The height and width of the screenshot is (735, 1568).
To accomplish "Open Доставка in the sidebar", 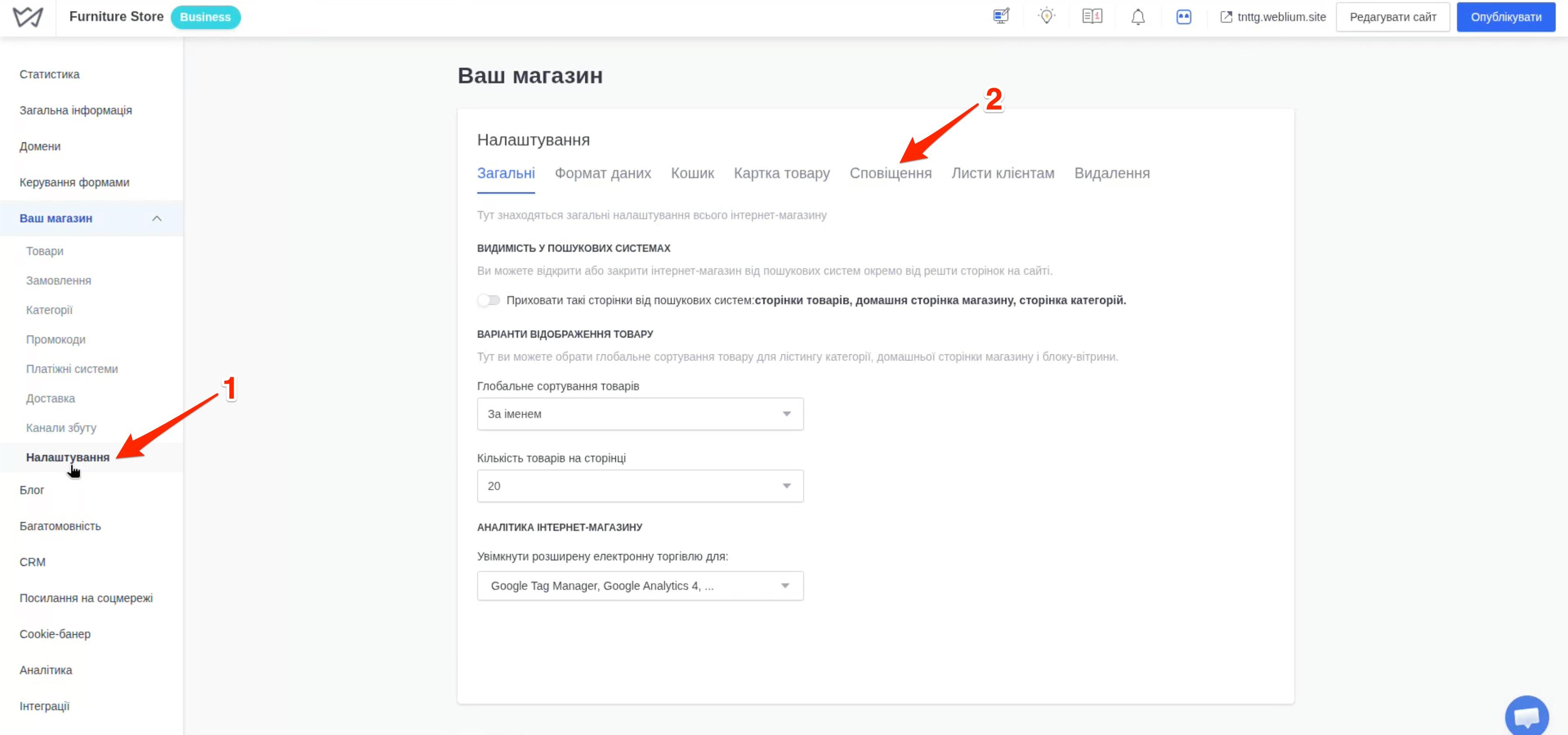I will click(x=50, y=398).
